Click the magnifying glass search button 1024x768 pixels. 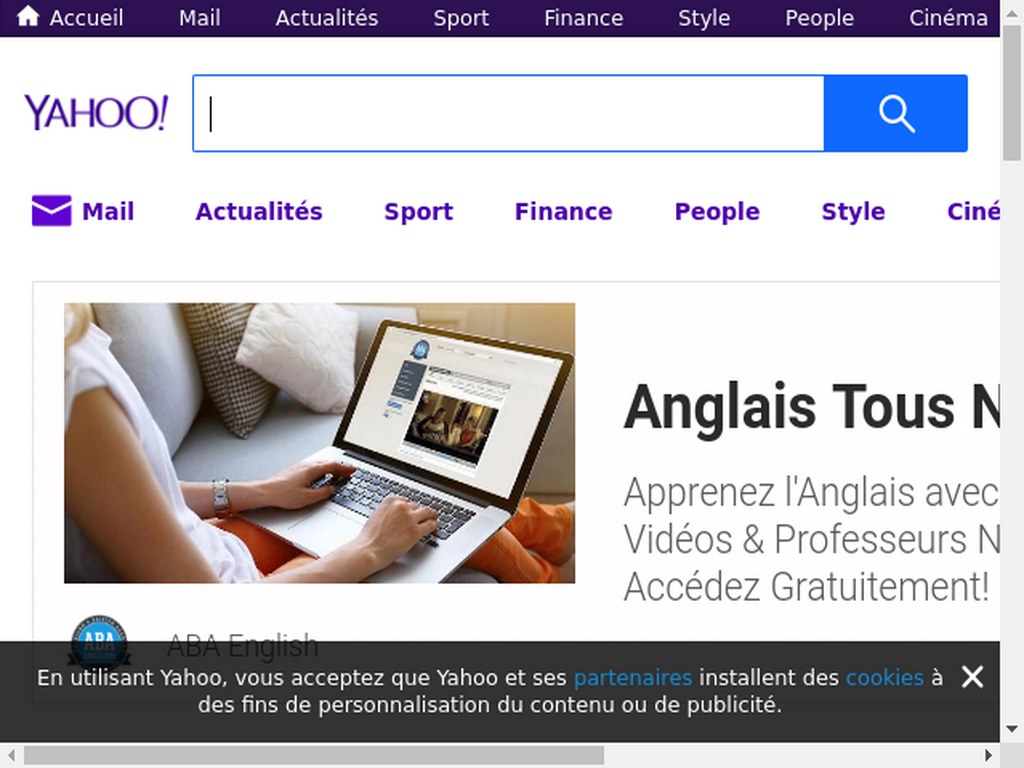pyautogui.click(x=895, y=113)
